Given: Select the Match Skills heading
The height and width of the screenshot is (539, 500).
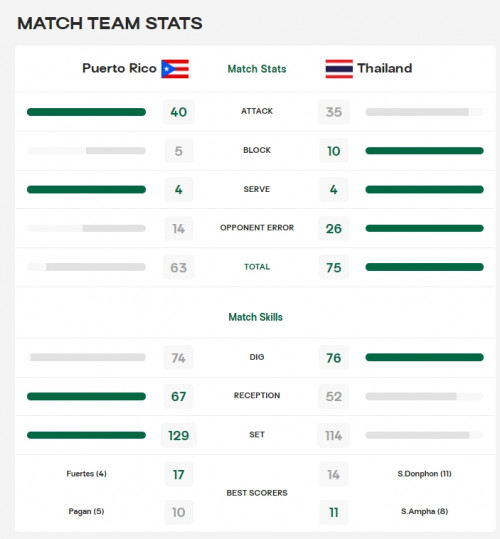Looking at the screenshot, I should [x=256, y=317].
